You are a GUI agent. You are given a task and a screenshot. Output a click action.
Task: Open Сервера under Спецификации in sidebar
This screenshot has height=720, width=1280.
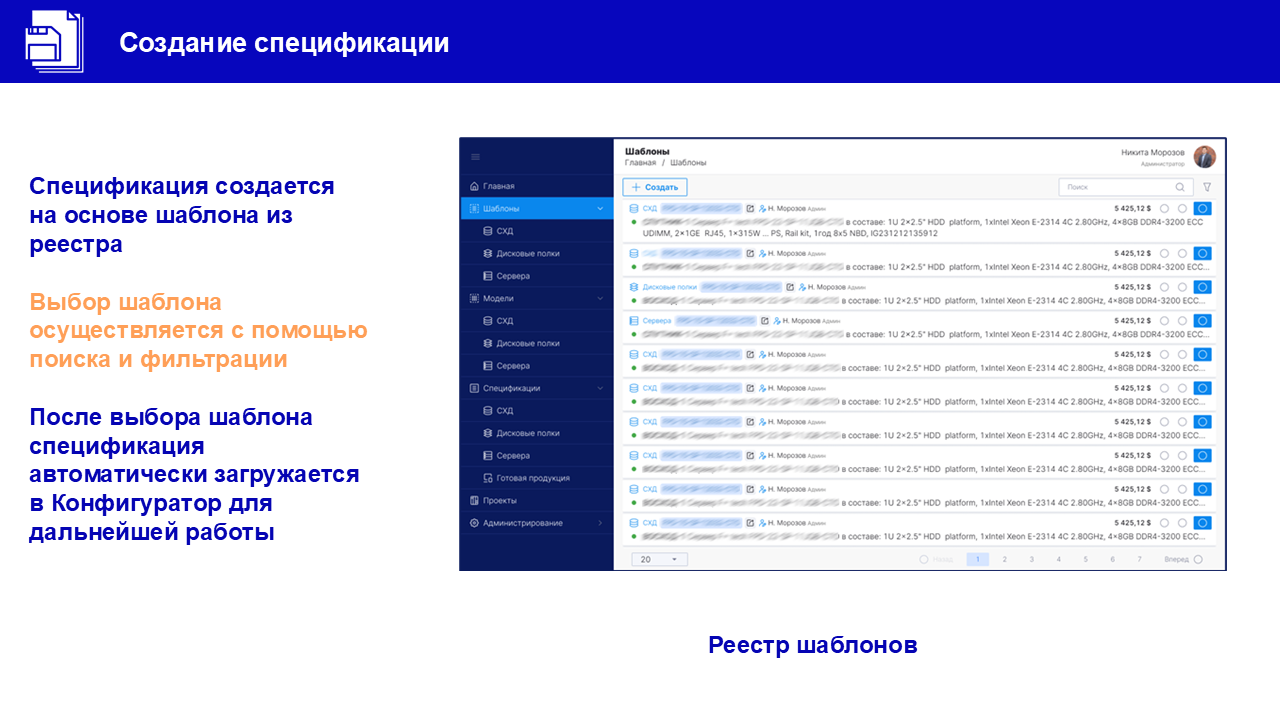537,456
